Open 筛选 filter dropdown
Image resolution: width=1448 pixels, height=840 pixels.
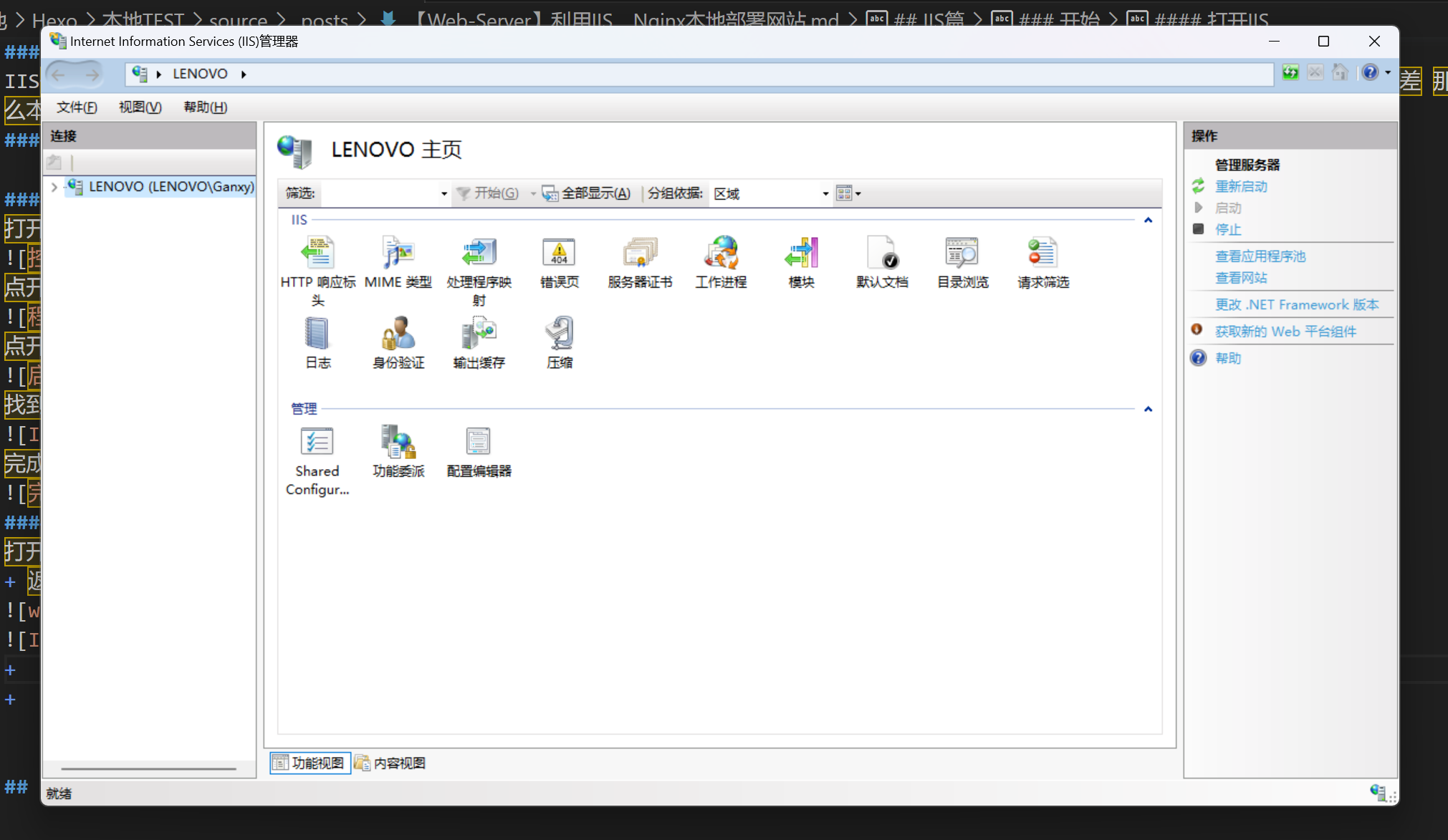point(443,194)
